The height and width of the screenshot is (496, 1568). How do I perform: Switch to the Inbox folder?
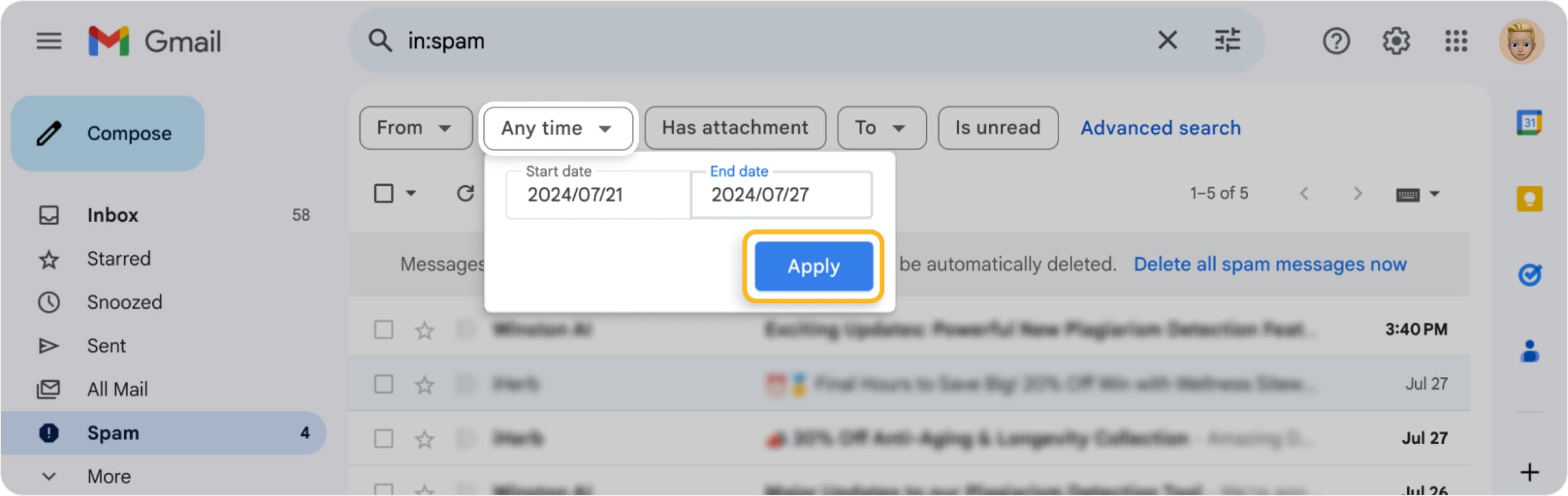click(x=112, y=215)
